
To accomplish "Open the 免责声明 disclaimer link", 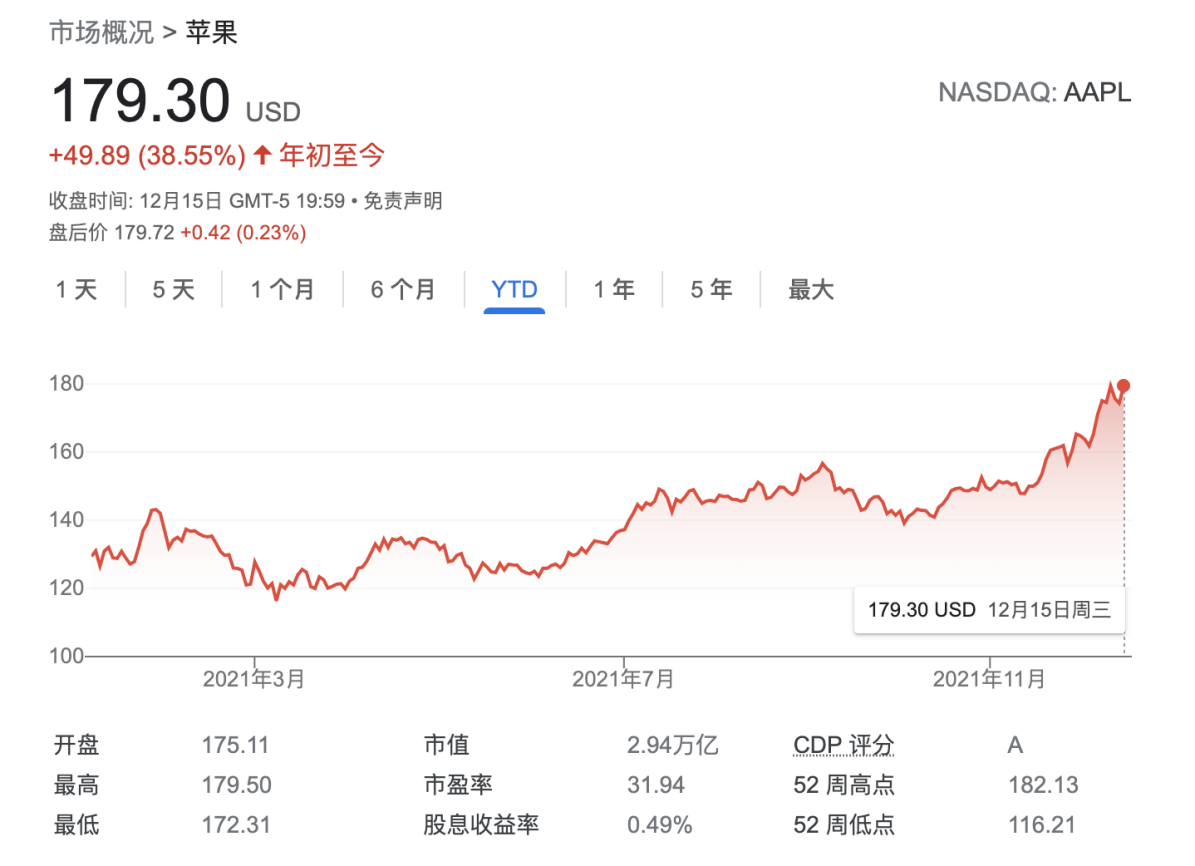I will click(402, 201).
